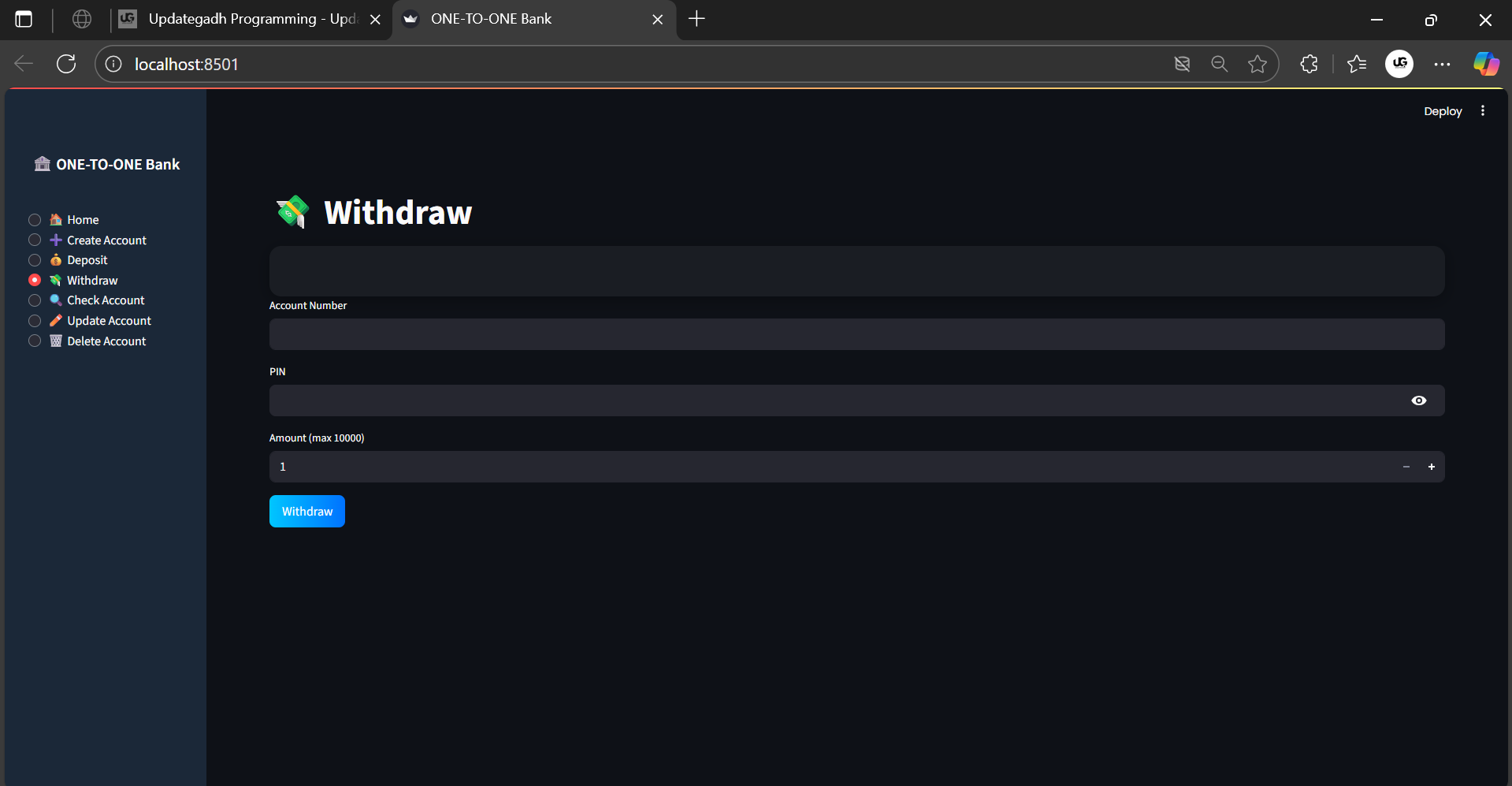Open the tab actions menu icon
This screenshot has width=1512, height=786.
point(24,19)
